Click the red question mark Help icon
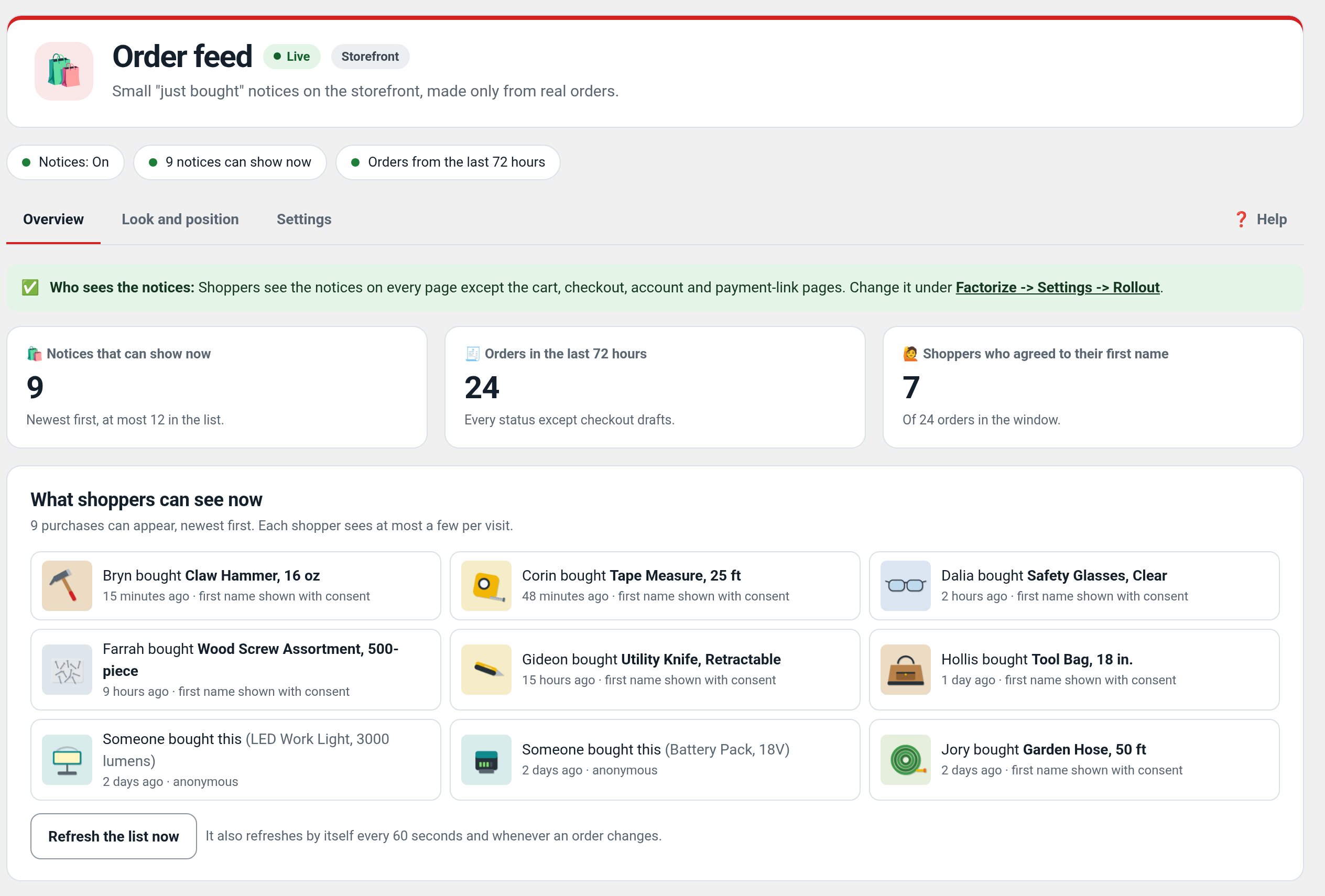This screenshot has height=896, width=1325. tap(1241, 220)
